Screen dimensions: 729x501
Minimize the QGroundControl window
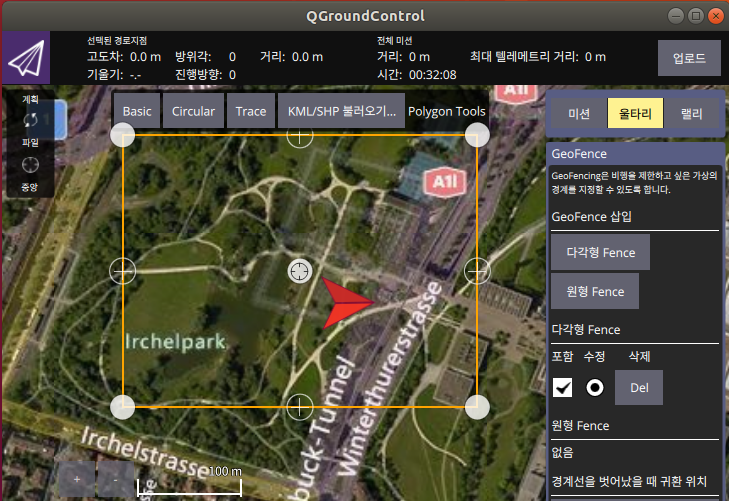676,16
